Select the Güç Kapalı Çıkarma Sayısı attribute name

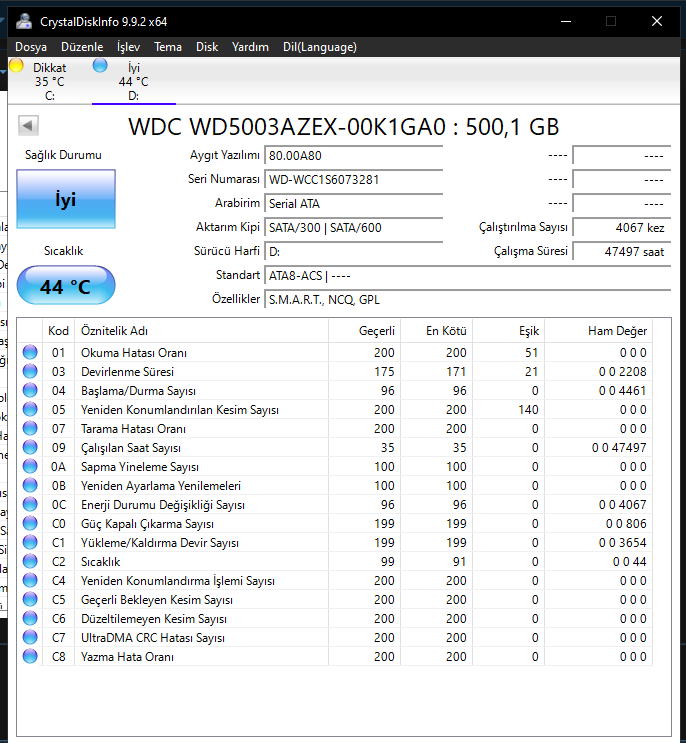(147, 524)
